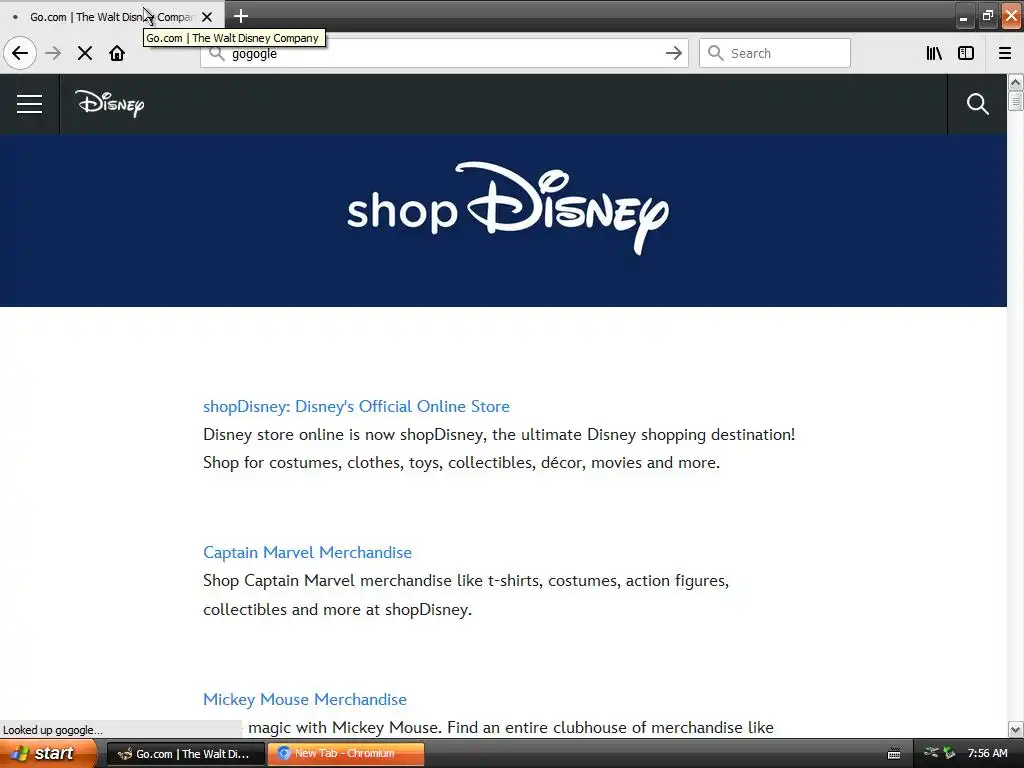The image size is (1024, 768).
Task: Toggle the sidebar view icon
Action: (966, 53)
